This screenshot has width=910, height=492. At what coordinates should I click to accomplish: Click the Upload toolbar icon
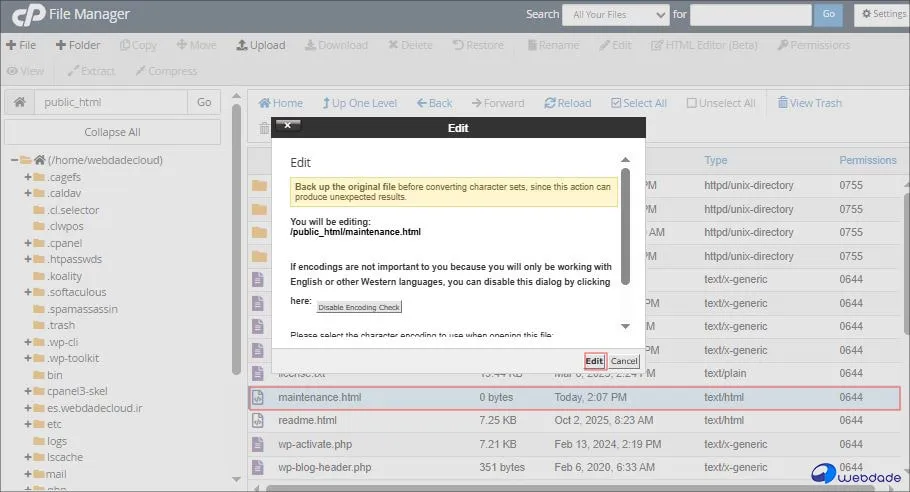[x=242, y=45]
